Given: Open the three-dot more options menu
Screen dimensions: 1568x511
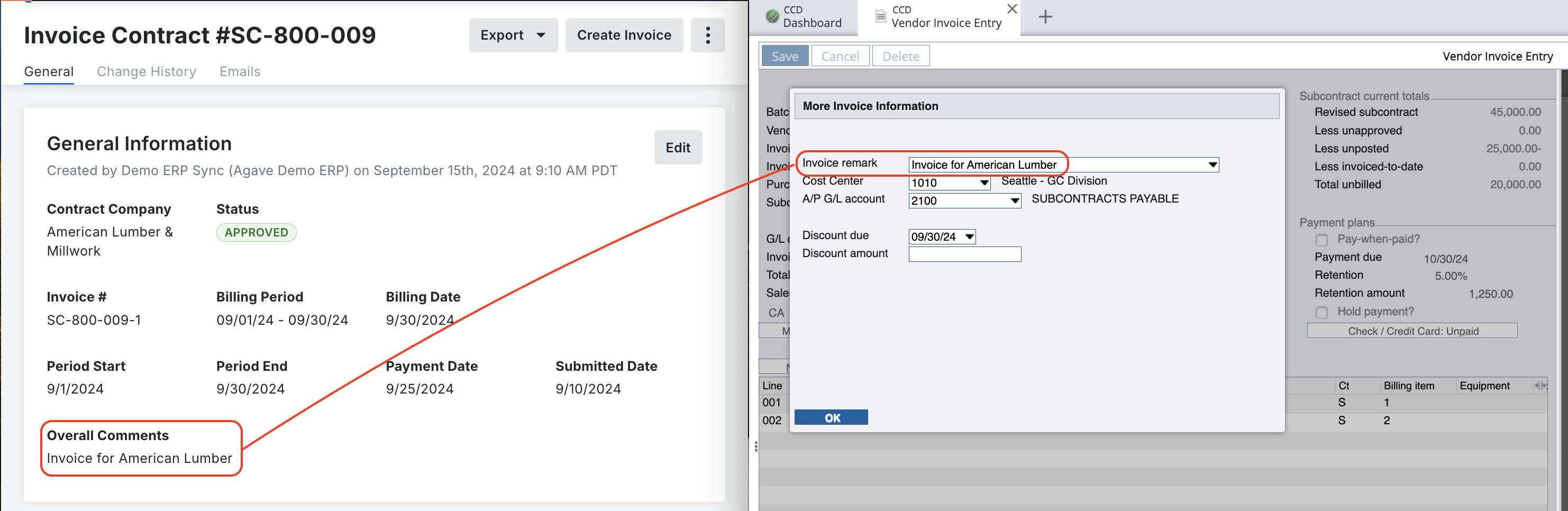Looking at the screenshot, I should pos(707,35).
